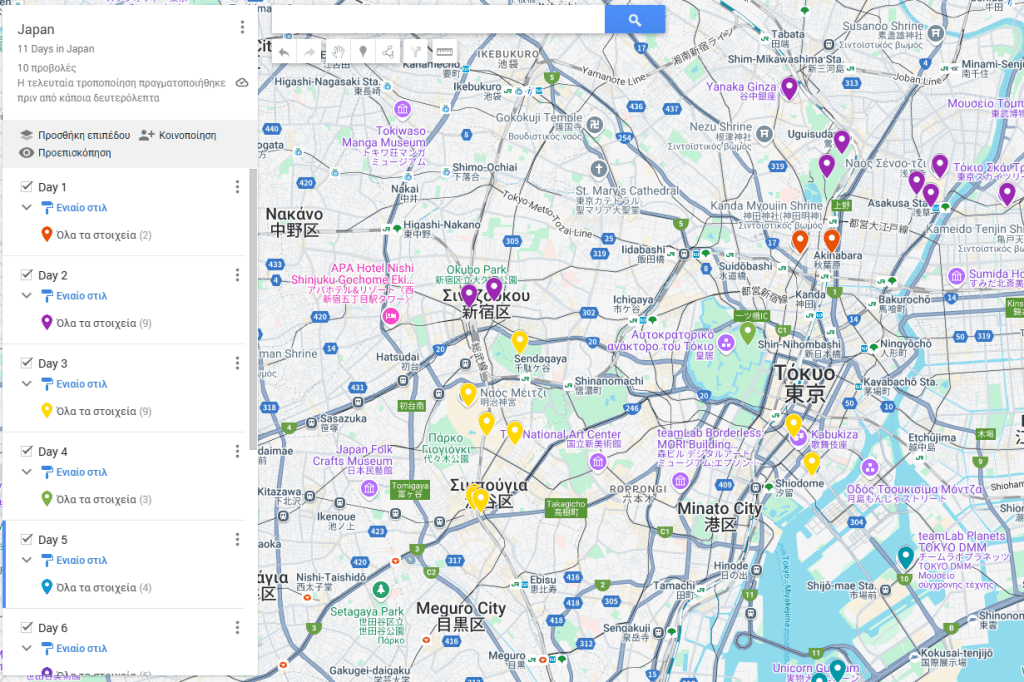Click the undo arrow in the map toolbar
Image resolution: width=1024 pixels, height=682 pixels.
[285, 51]
